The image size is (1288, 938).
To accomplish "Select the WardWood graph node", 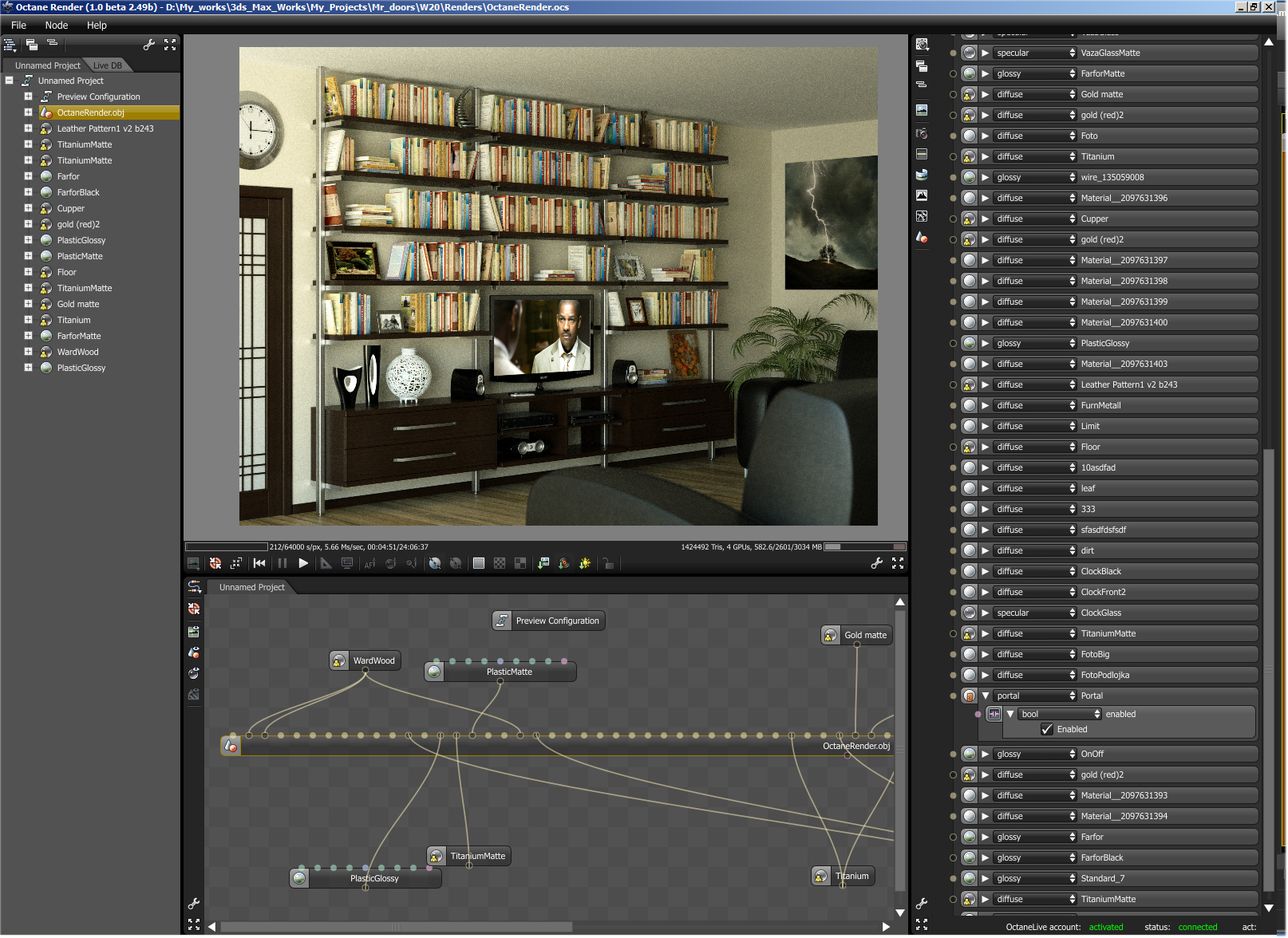I will click(x=365, y=660).
